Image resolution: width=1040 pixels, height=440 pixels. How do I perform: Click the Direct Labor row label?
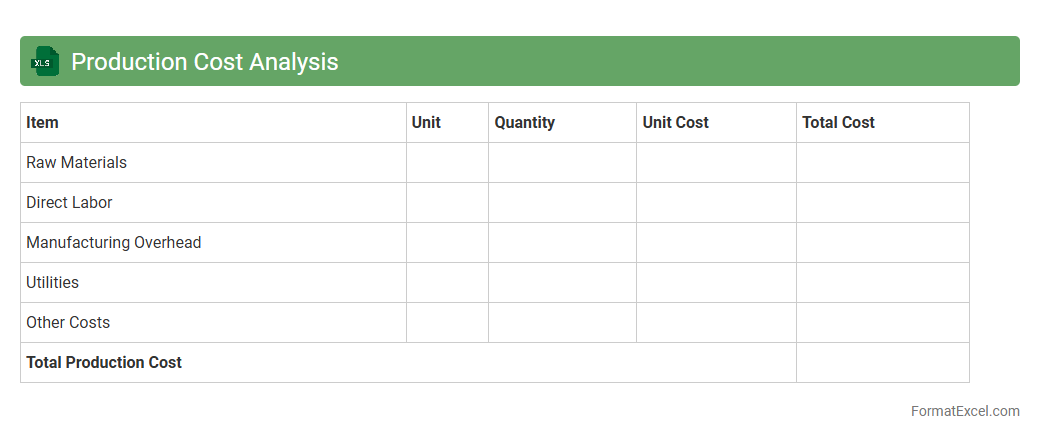(x=70, y=202)
